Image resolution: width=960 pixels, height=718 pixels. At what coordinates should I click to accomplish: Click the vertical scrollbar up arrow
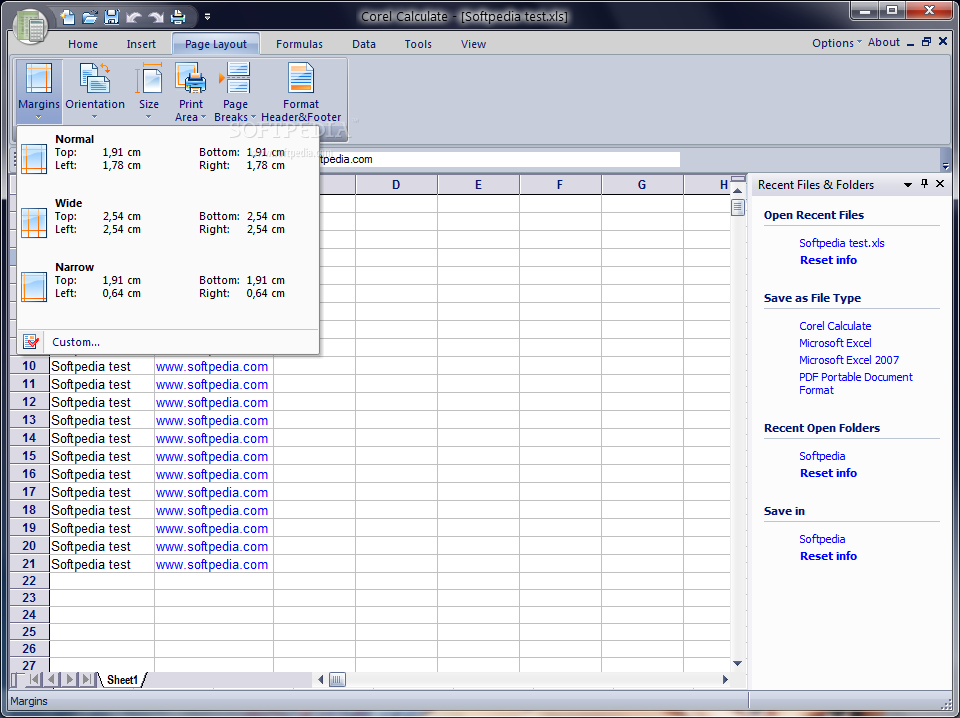(737, 191)
